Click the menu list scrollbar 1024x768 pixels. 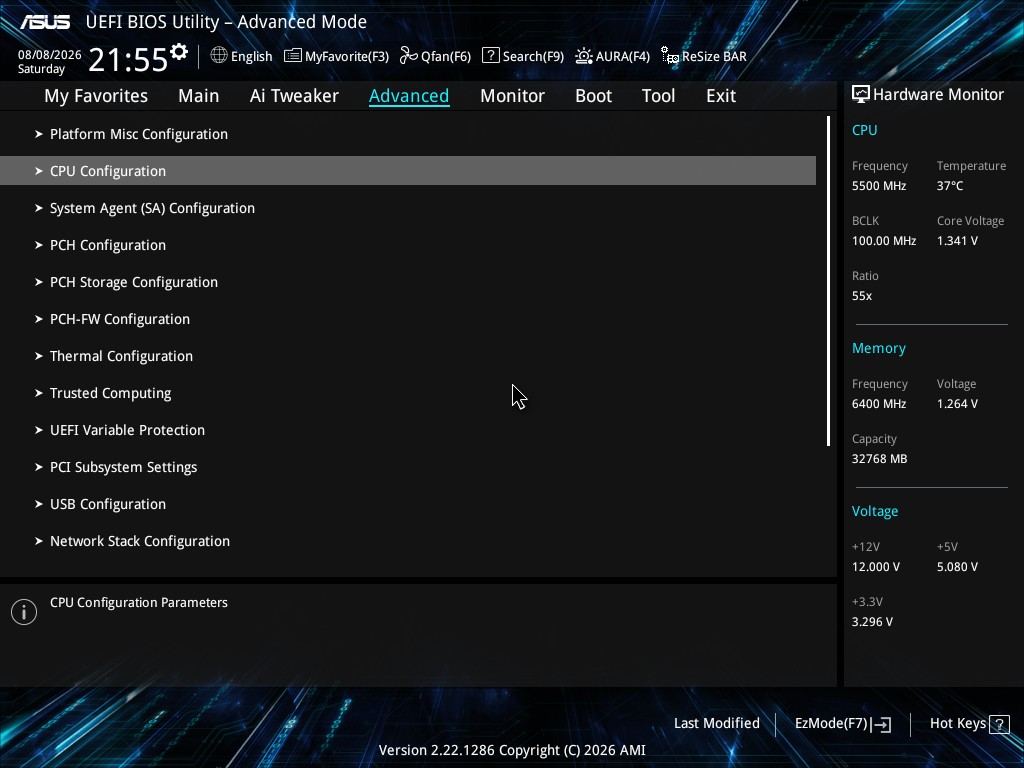click(828, 281)
